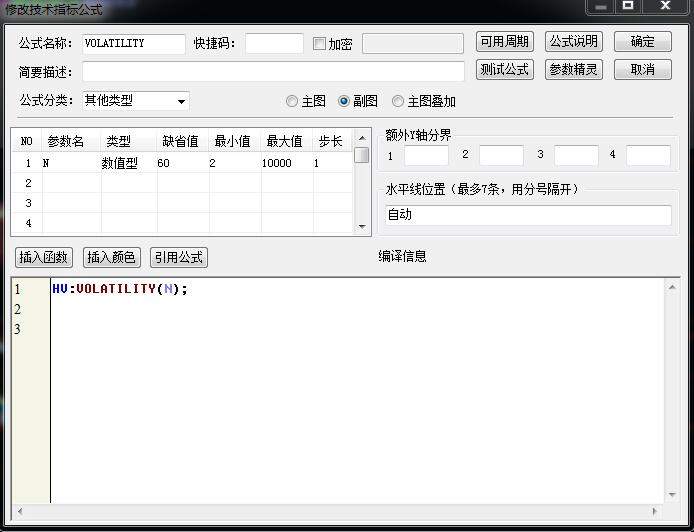This screenshot has height=532, width=694.
Task: Expand the 公式分类 category dropdown
Action: coord(181,101)
